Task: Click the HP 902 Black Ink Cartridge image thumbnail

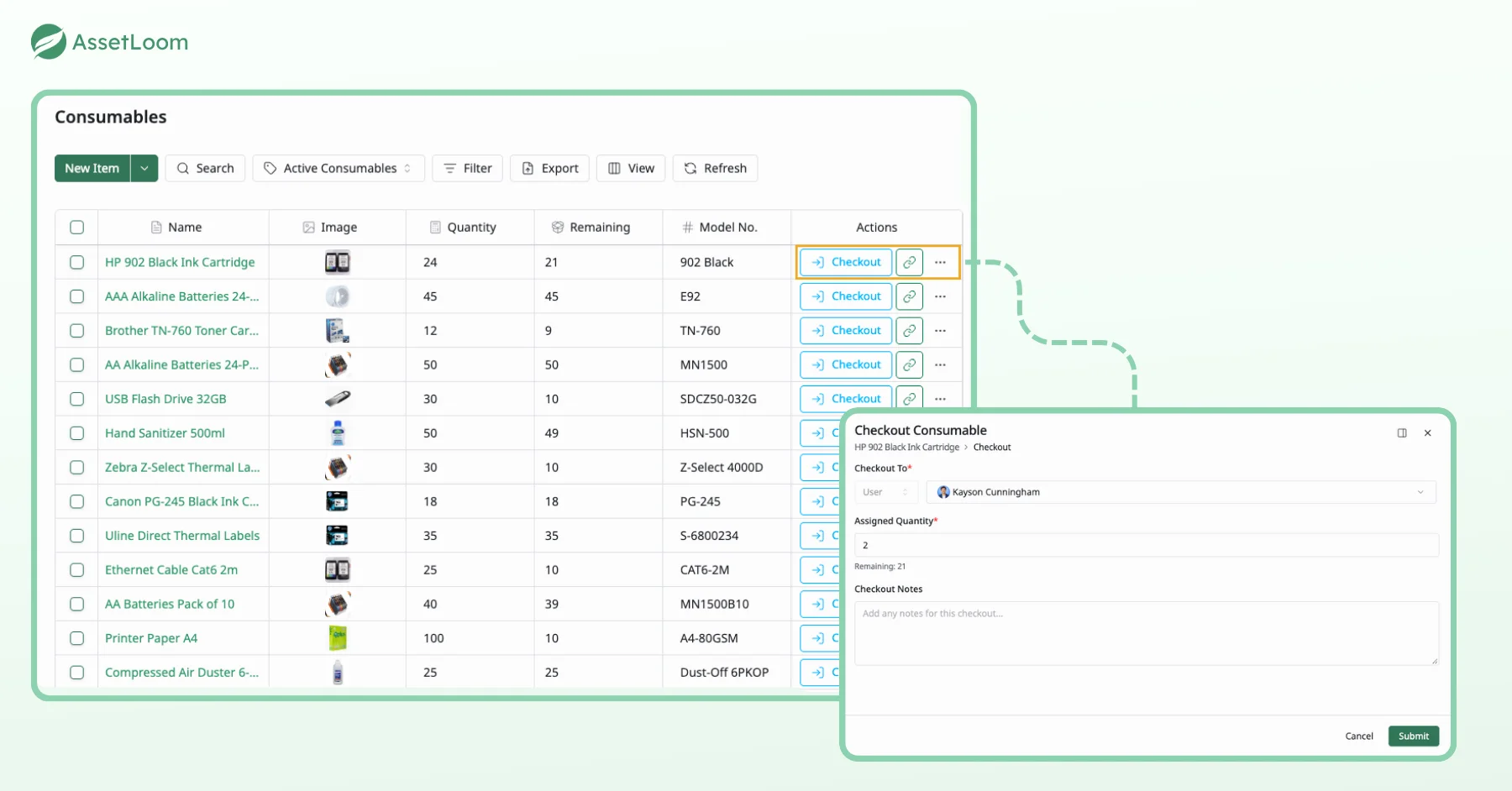Action: click(x=337, y=262)
